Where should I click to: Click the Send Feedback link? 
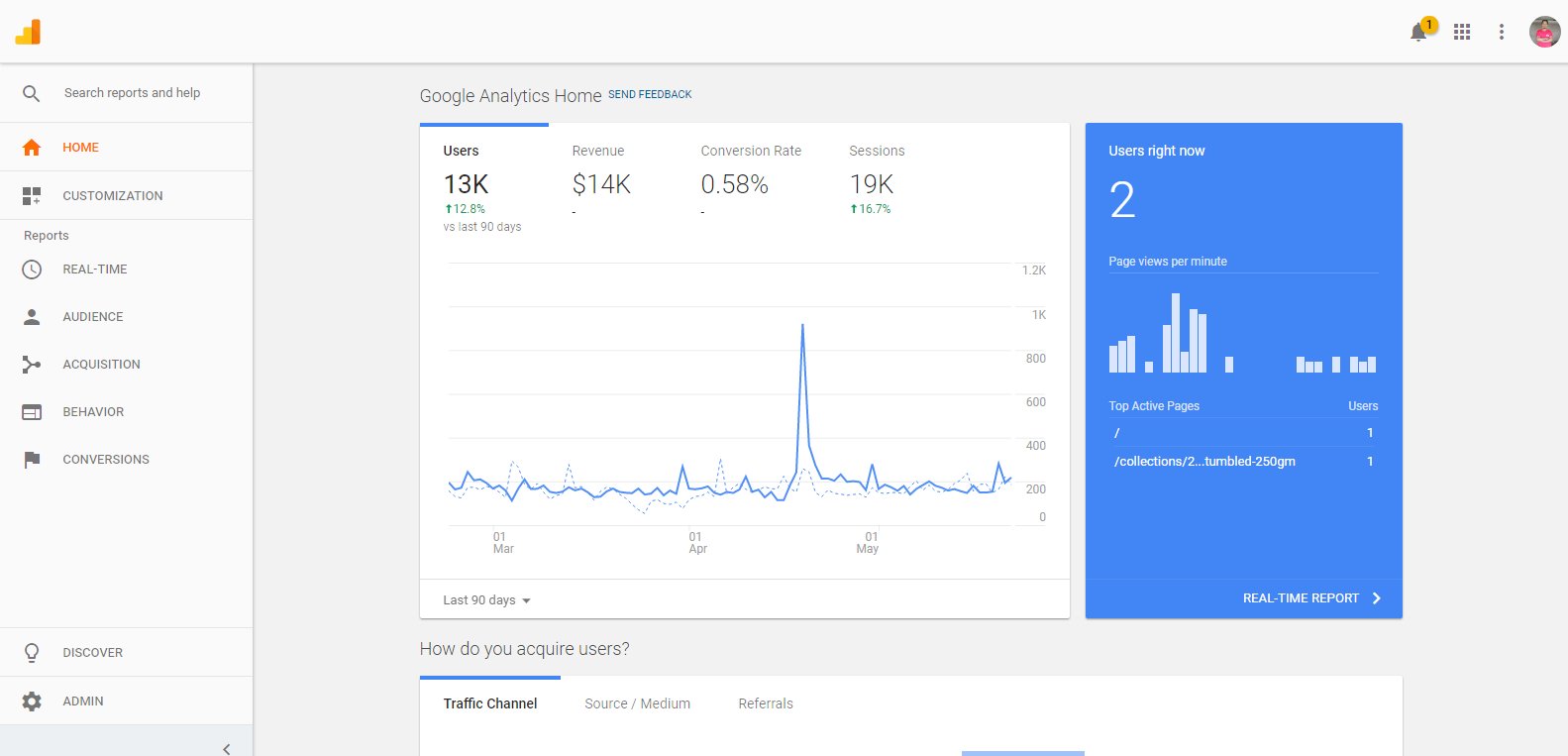tap(650, 95)
